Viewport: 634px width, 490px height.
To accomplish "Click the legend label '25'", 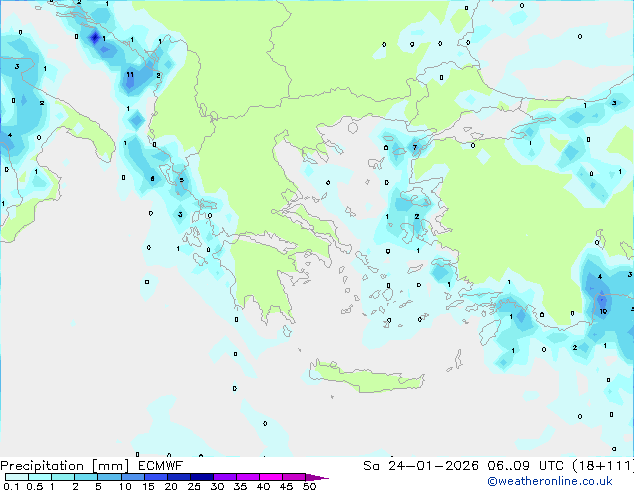I will click(x=194, y=486).
